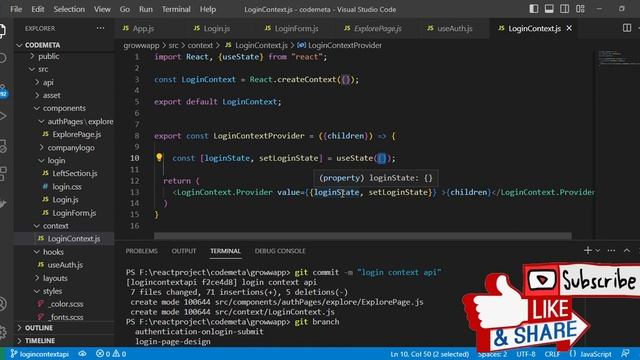Open the Selection menu
The width and height of the screenshot is (640, 360).
[69, 9]
